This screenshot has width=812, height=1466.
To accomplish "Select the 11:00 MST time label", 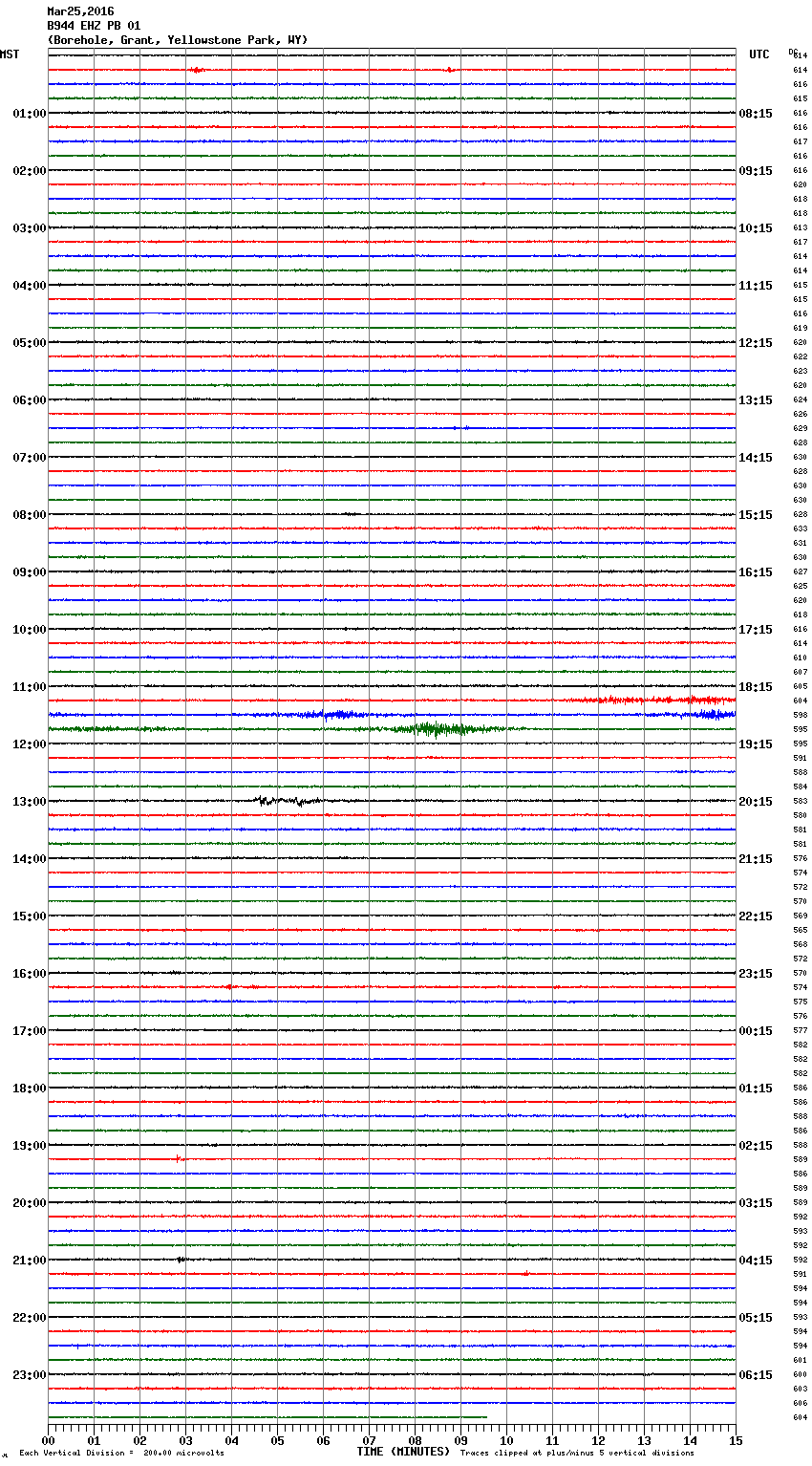I will coord(30,687).
